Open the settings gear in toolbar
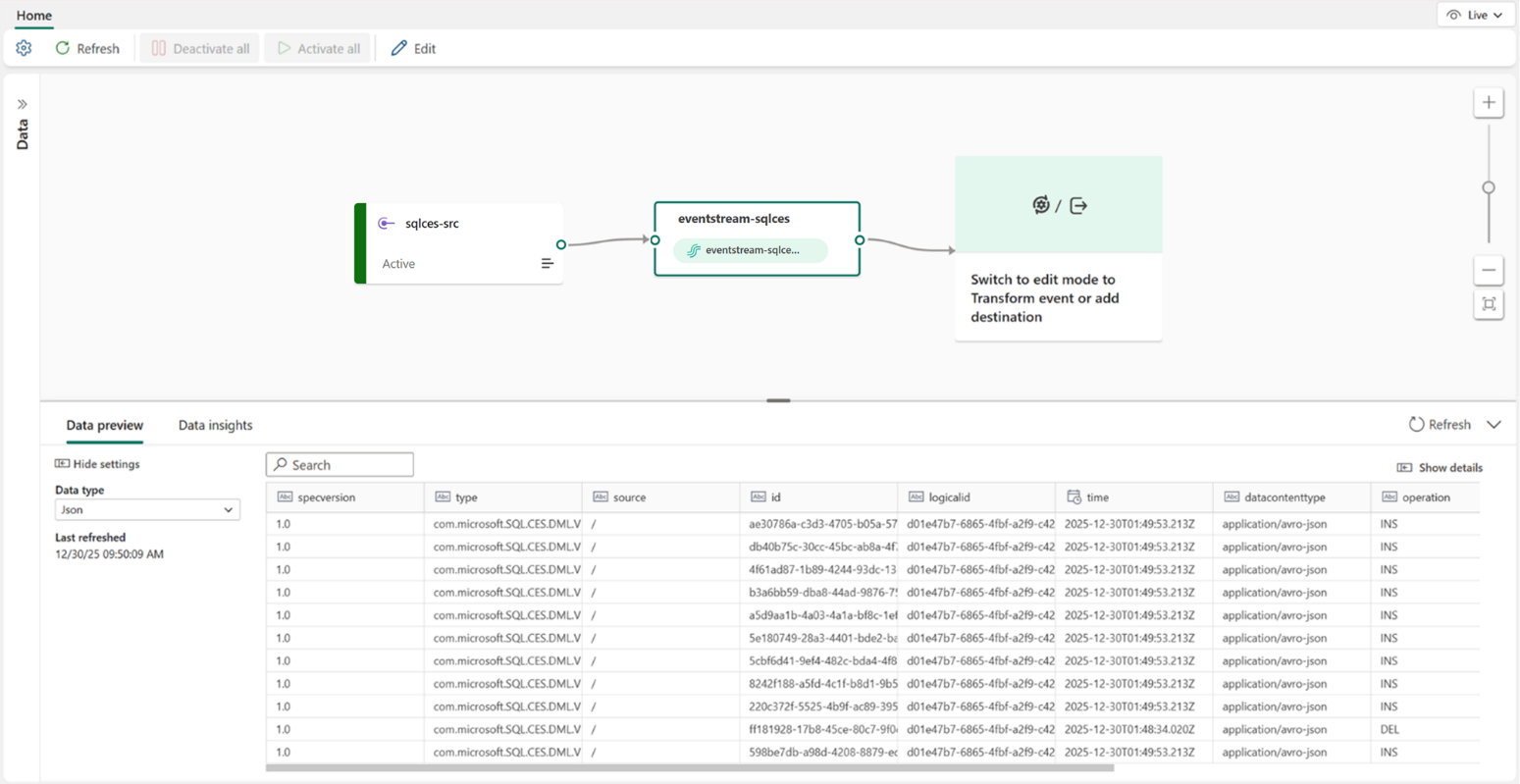Screen dimensions: 1520x784 tap(24, 48)
